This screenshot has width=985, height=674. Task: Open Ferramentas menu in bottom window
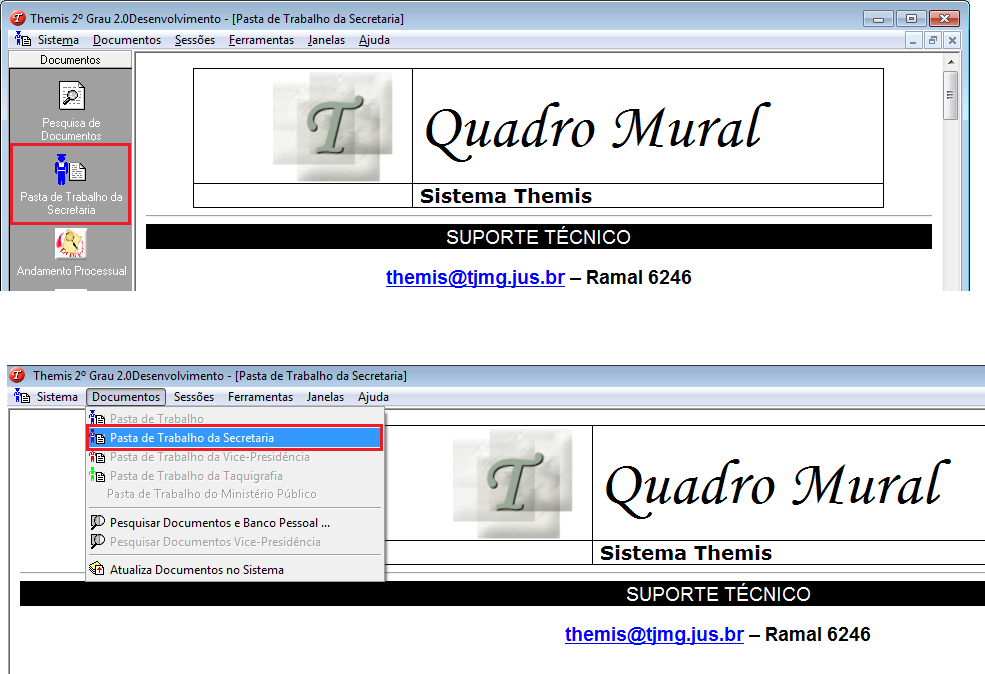click(261, 396)
